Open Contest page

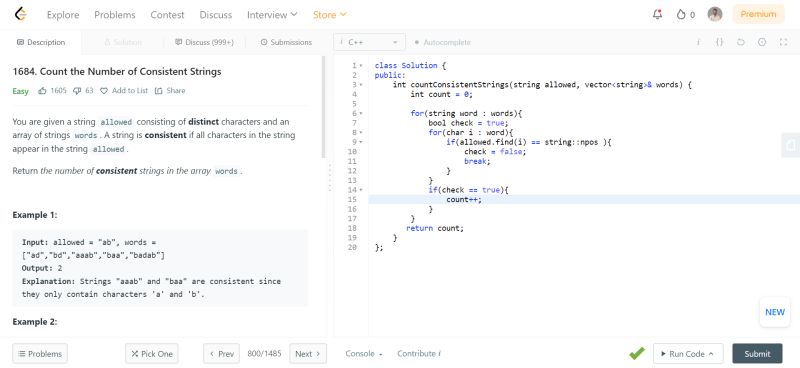click(x=167, y=15)
